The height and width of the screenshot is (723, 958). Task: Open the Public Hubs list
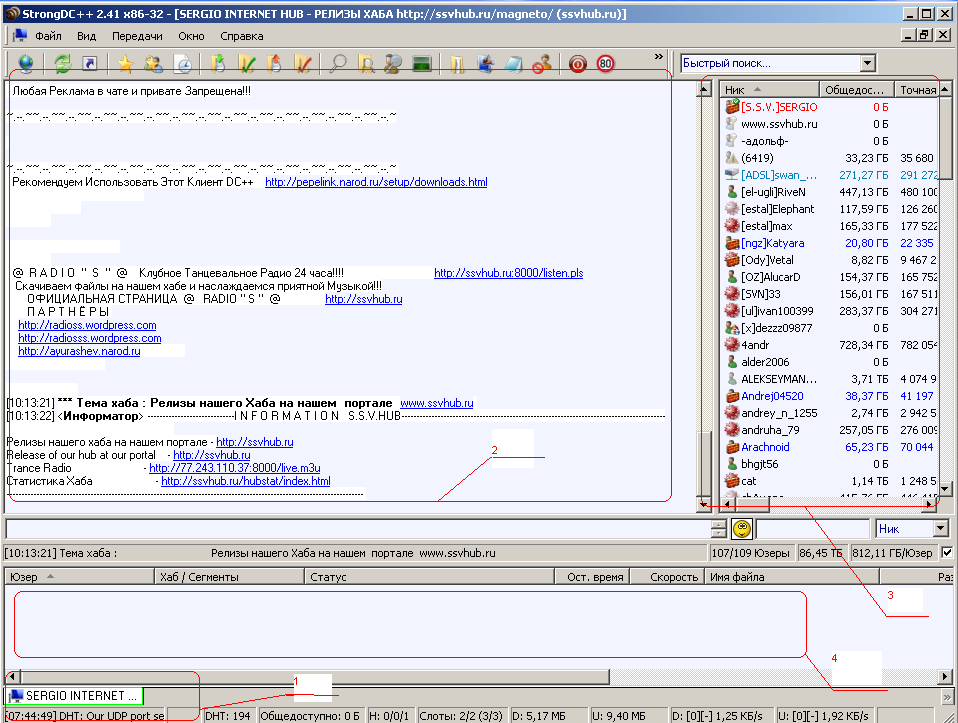click(x=25, y=62)
